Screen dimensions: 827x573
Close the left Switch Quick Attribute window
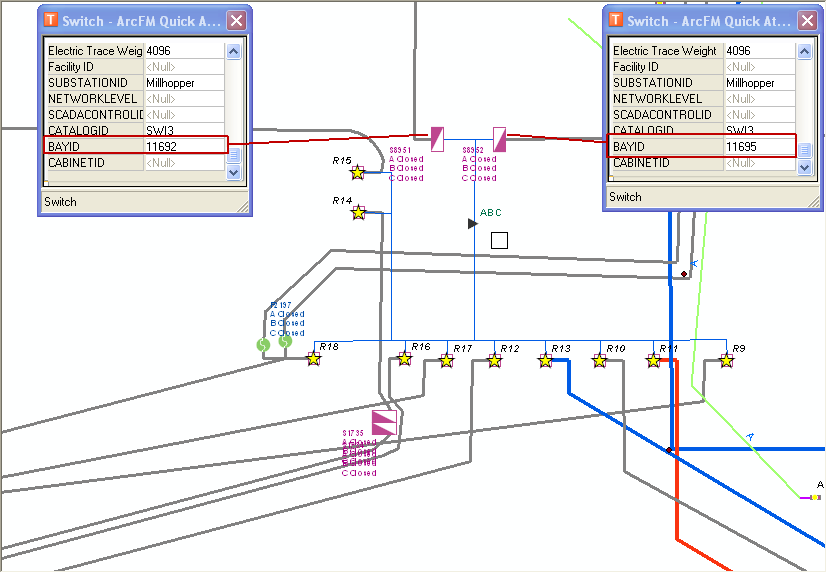tap(235, 21)
